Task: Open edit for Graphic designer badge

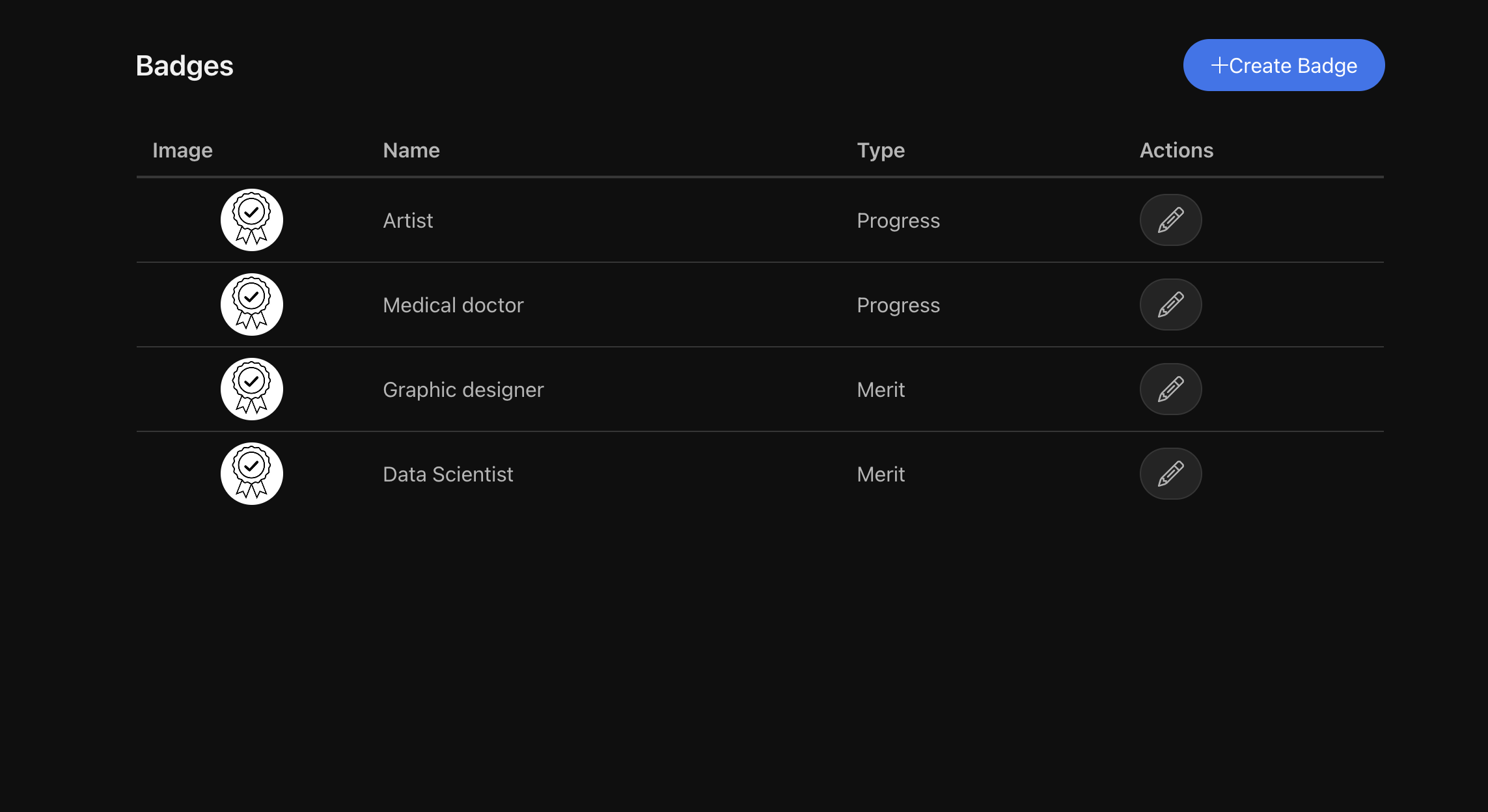Action: click(1170, 389)
